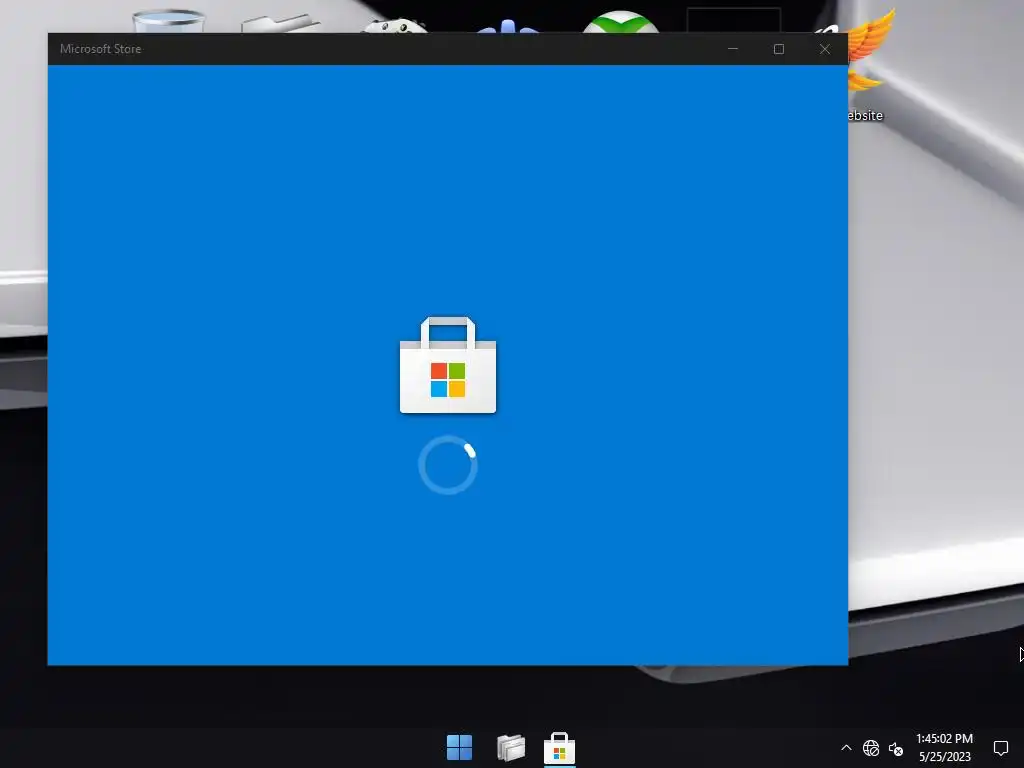Click the Microsoft Store title bar text

[101, 49]
